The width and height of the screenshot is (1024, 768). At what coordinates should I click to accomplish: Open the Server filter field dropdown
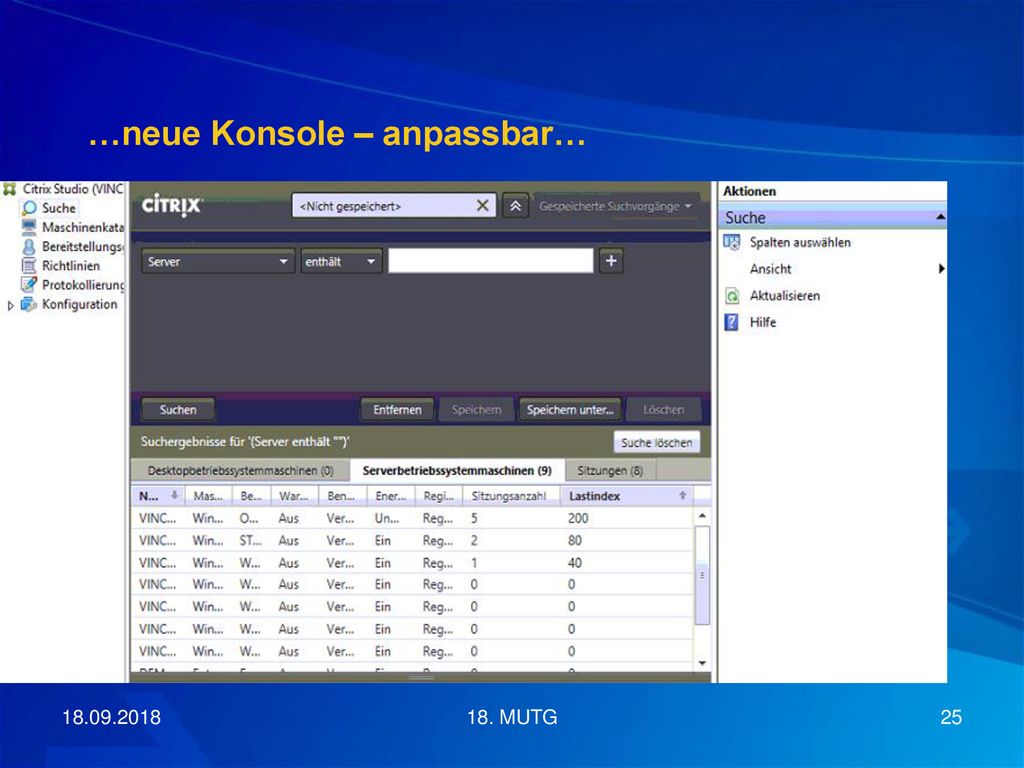pyautogui.click(x=218, y=261)
